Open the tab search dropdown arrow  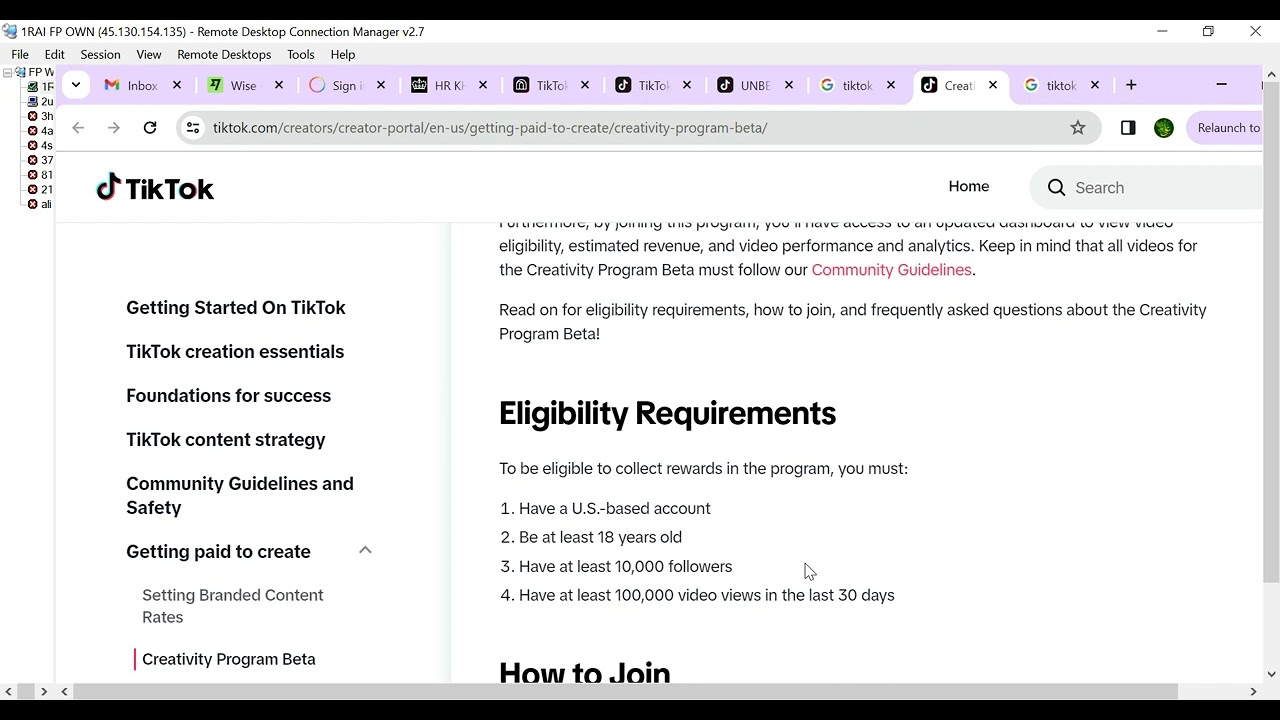(76, 85)
